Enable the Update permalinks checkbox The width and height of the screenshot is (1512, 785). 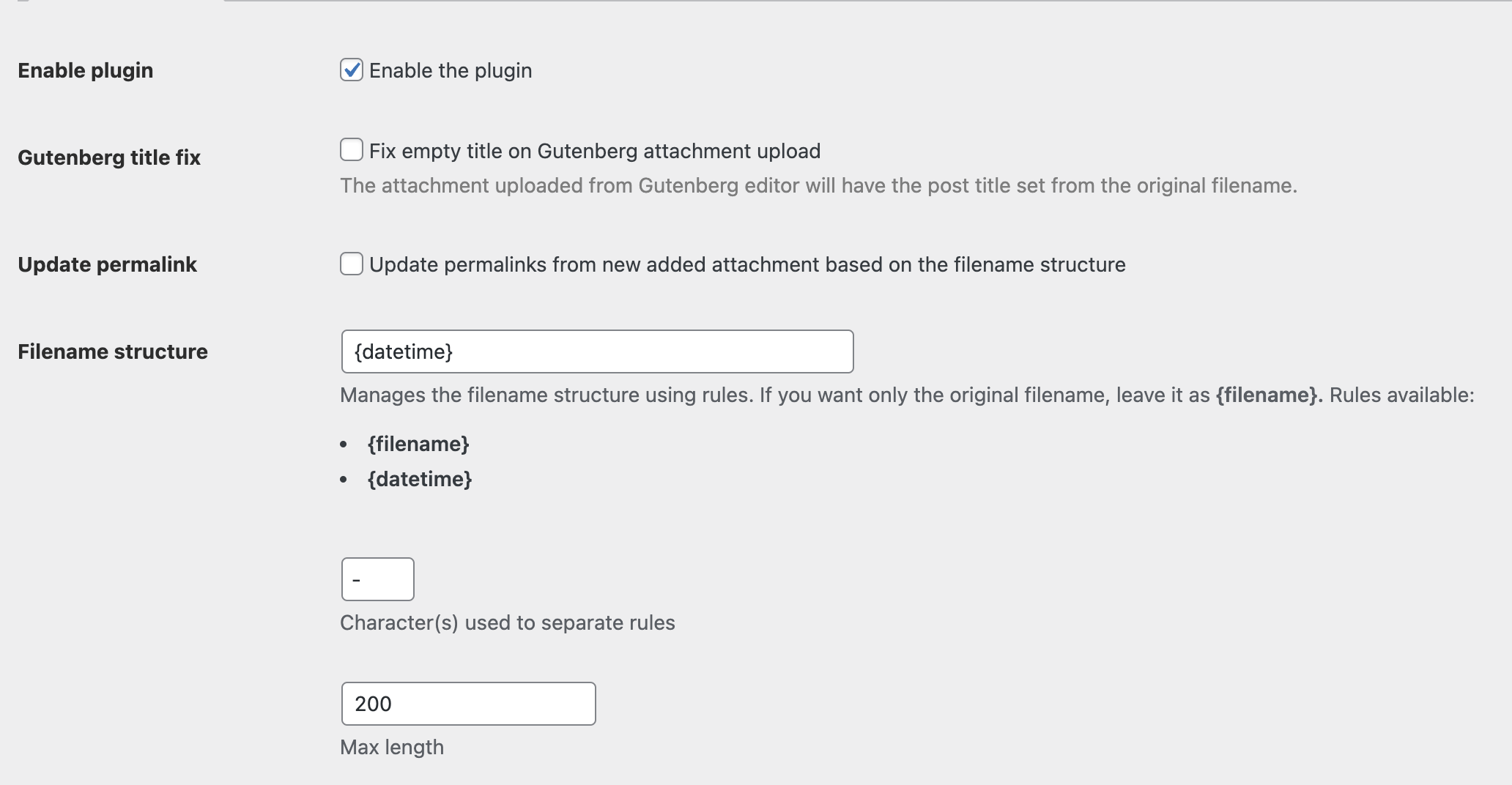(x=352, y=264)
